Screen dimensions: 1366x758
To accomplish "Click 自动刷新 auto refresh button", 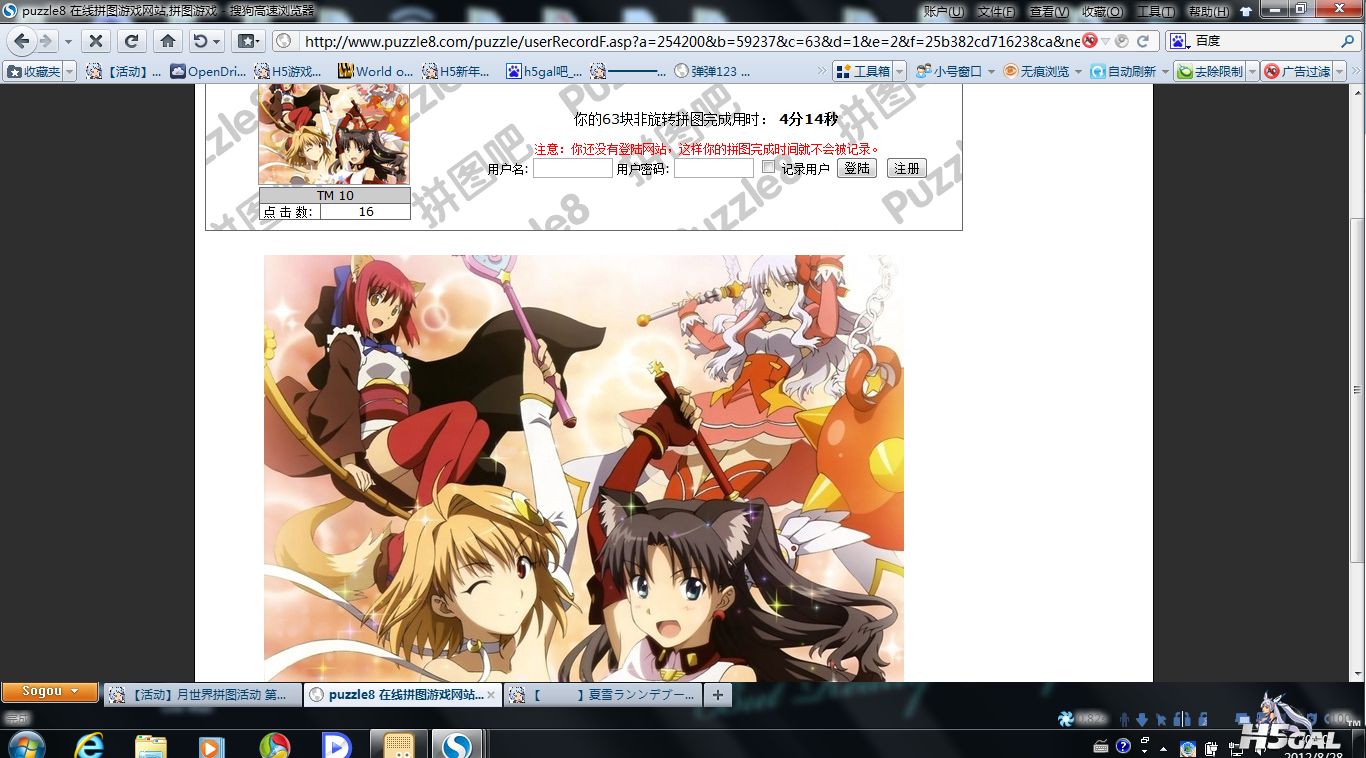I will (x=1124, y=71).
